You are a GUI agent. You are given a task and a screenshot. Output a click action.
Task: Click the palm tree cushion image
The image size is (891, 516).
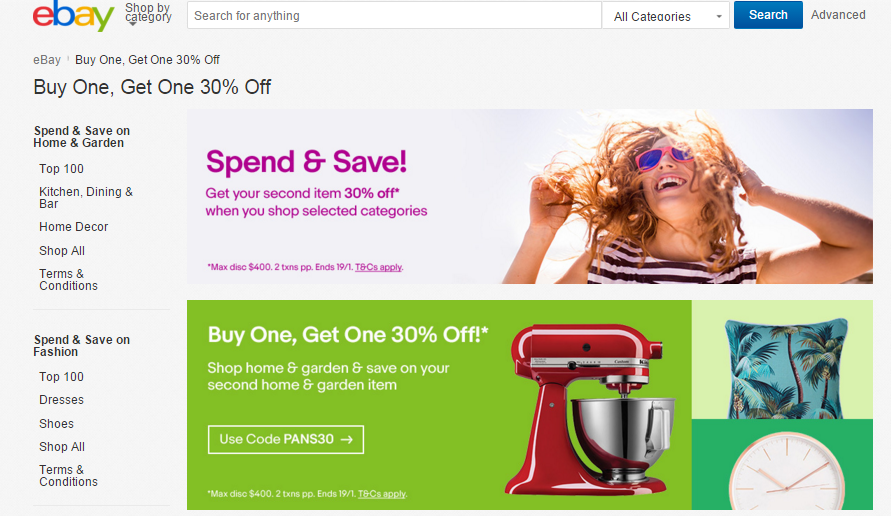[786, 368]
